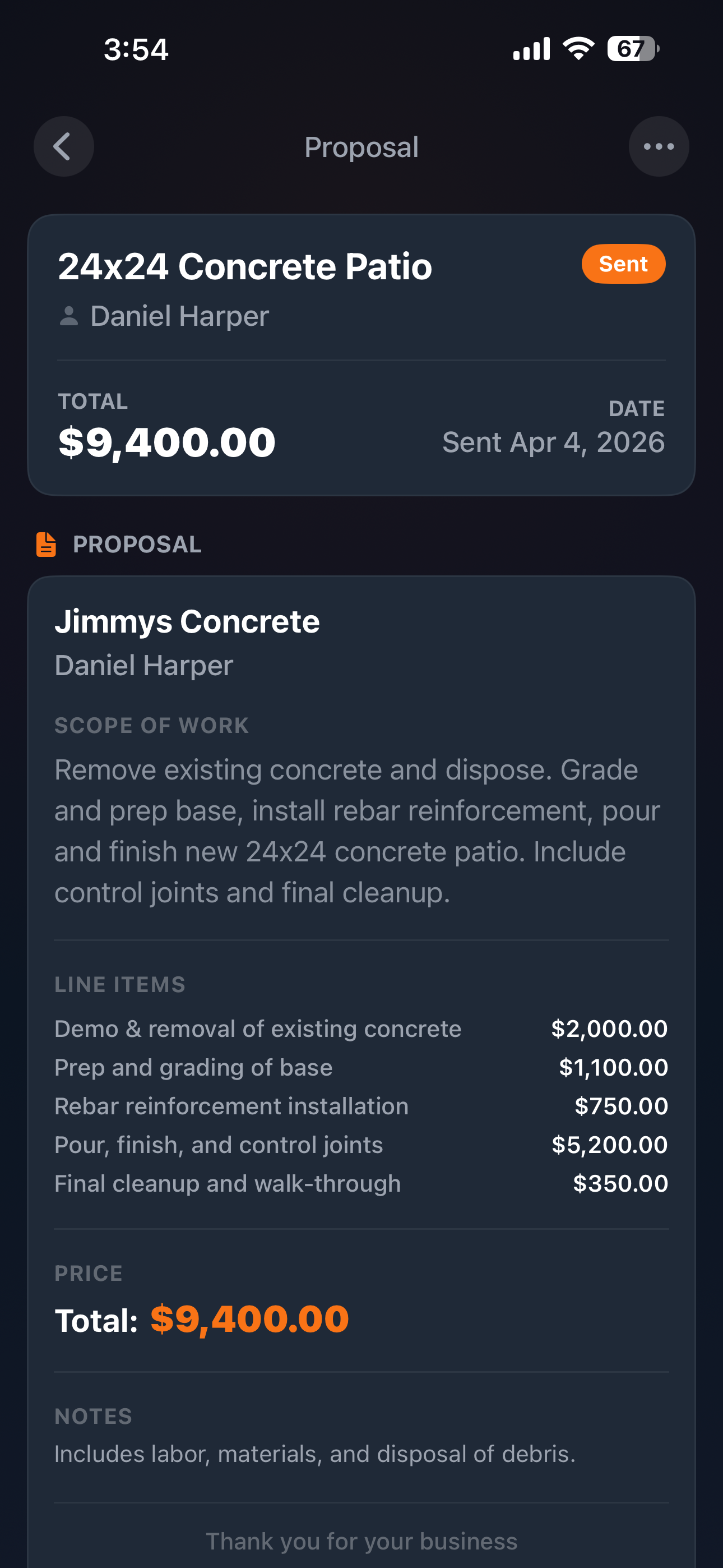This screenshot has height=1568, width=723.
Task: Tap the Jimmys Concrete company name
Action: tap(187, 621)
